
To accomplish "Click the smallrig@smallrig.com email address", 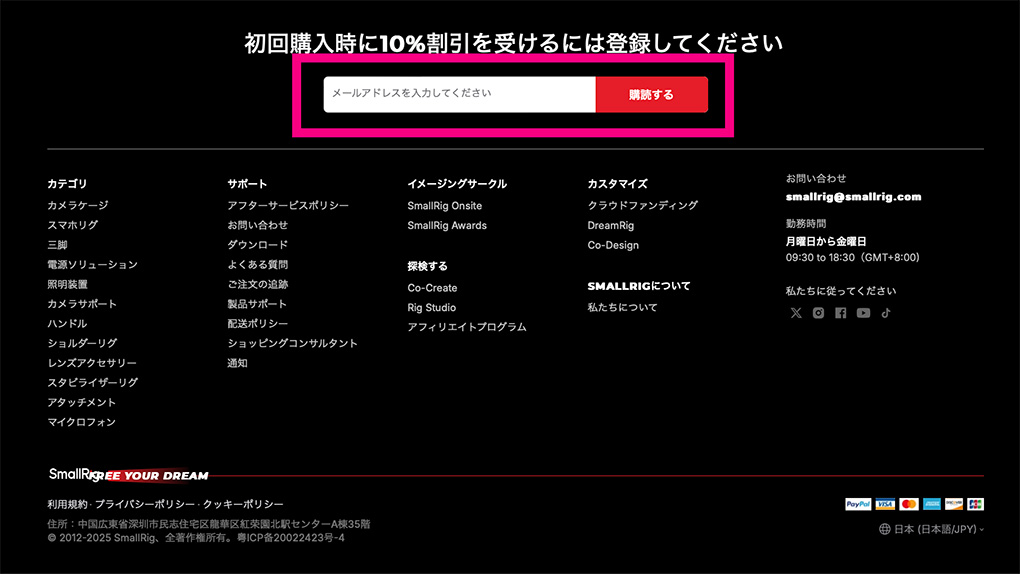I will (x=853, y=197).
